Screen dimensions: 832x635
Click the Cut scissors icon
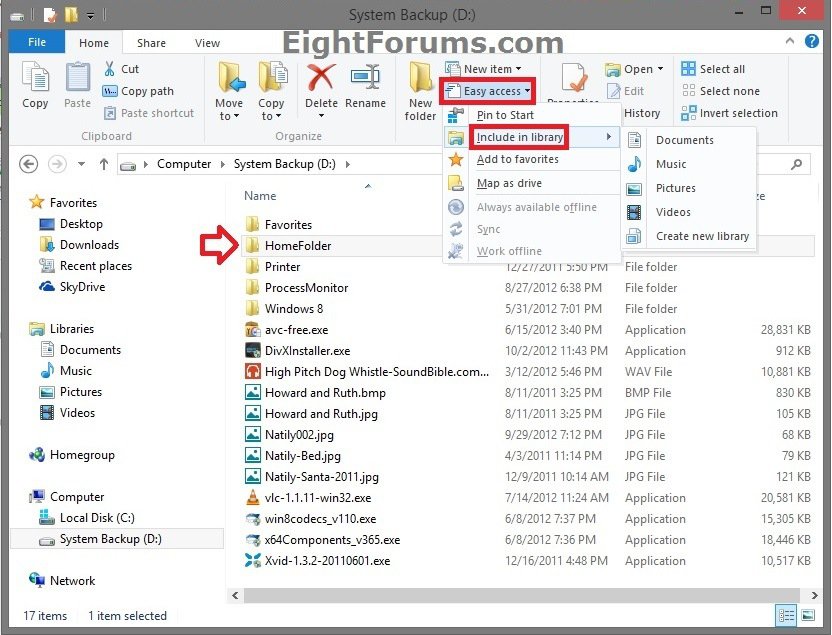(110, 69)
